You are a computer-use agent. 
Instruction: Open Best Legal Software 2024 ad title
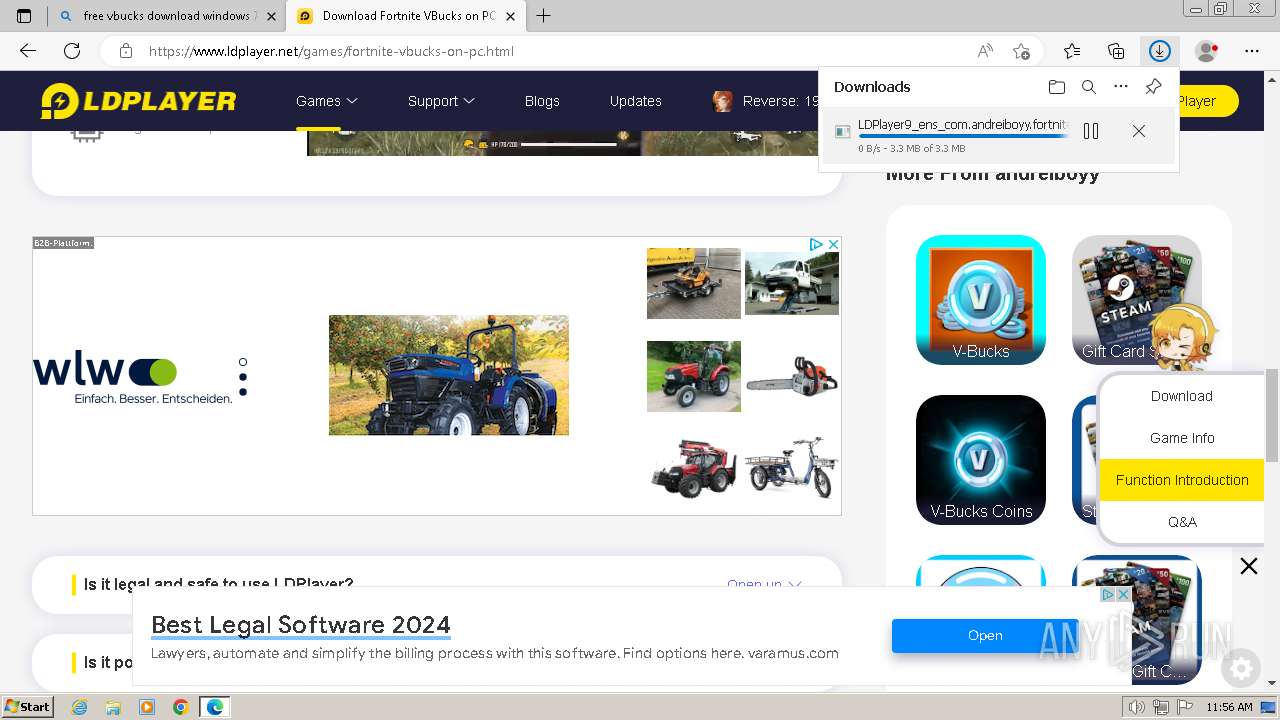301,625
